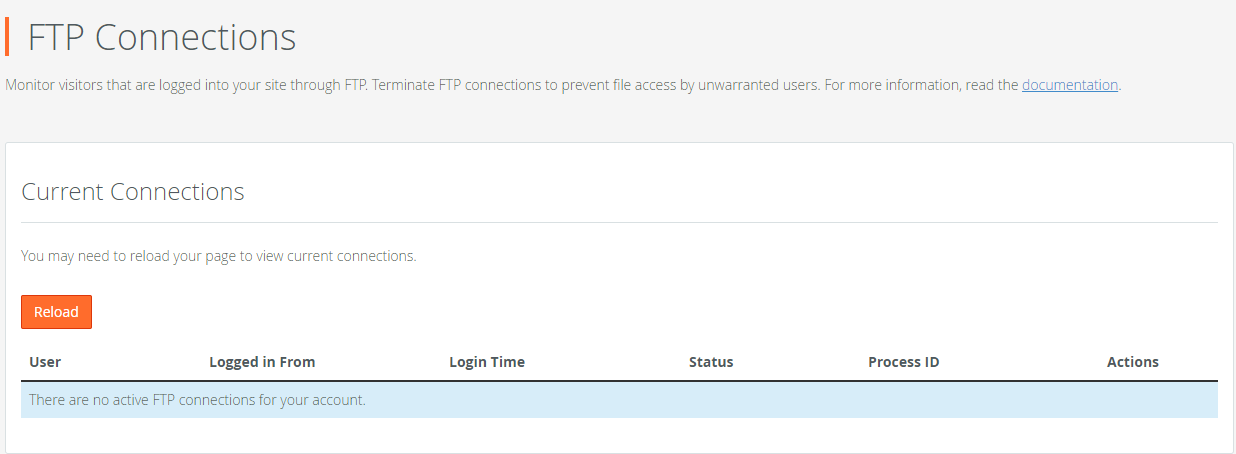This screenshot has width=1236, height=454.
Task: Sort by the Process ID column
Action: (x=904, y=362)
